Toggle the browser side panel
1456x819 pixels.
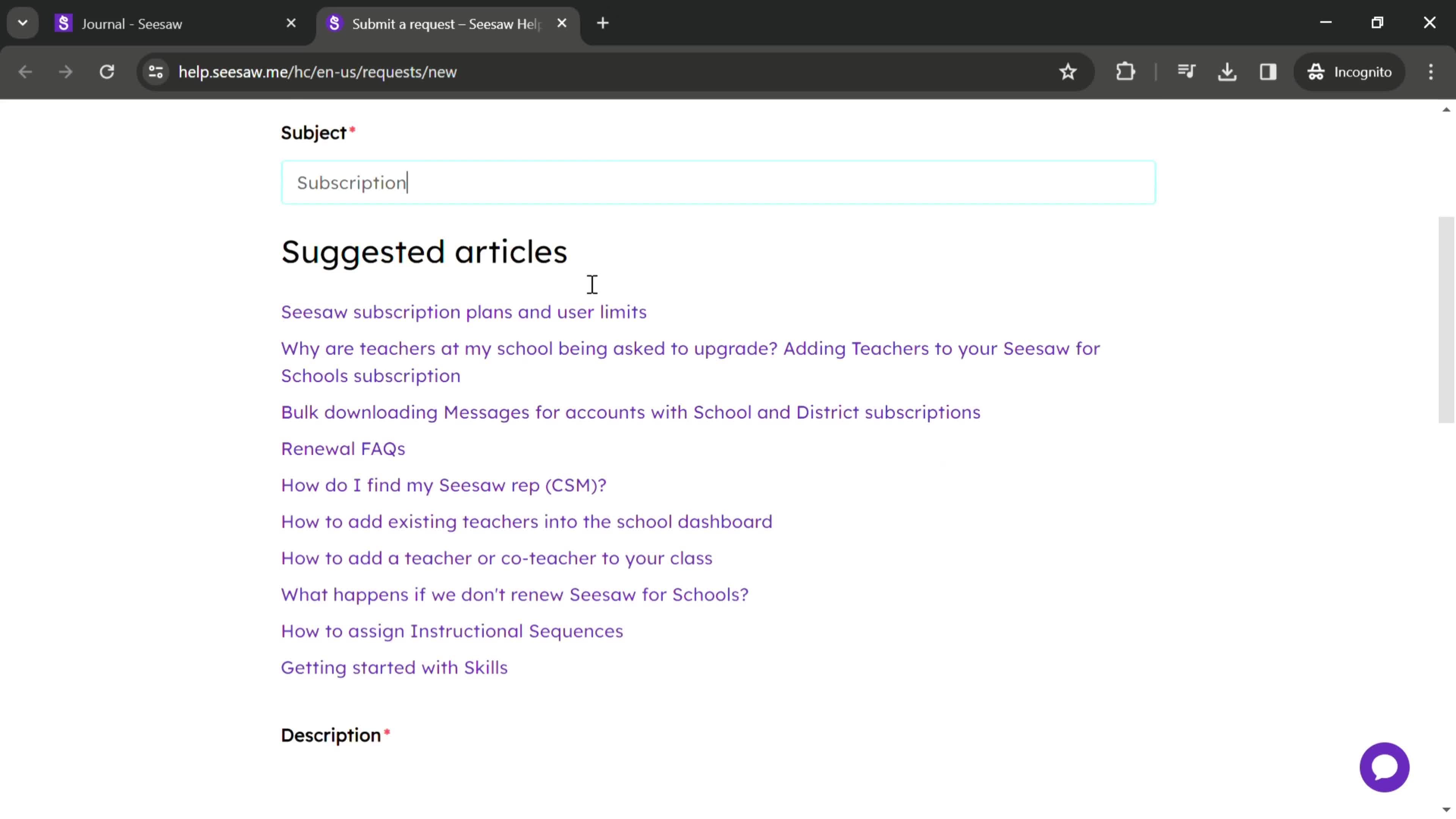point(1268,72)
